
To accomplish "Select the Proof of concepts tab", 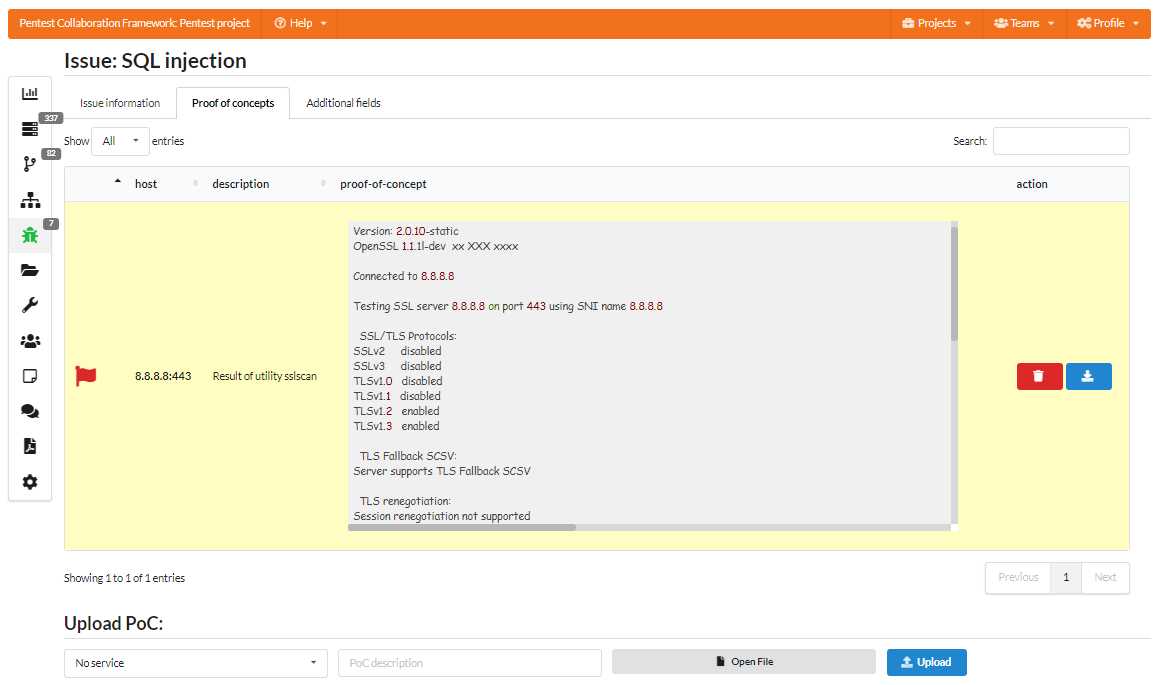I will 233,103.
